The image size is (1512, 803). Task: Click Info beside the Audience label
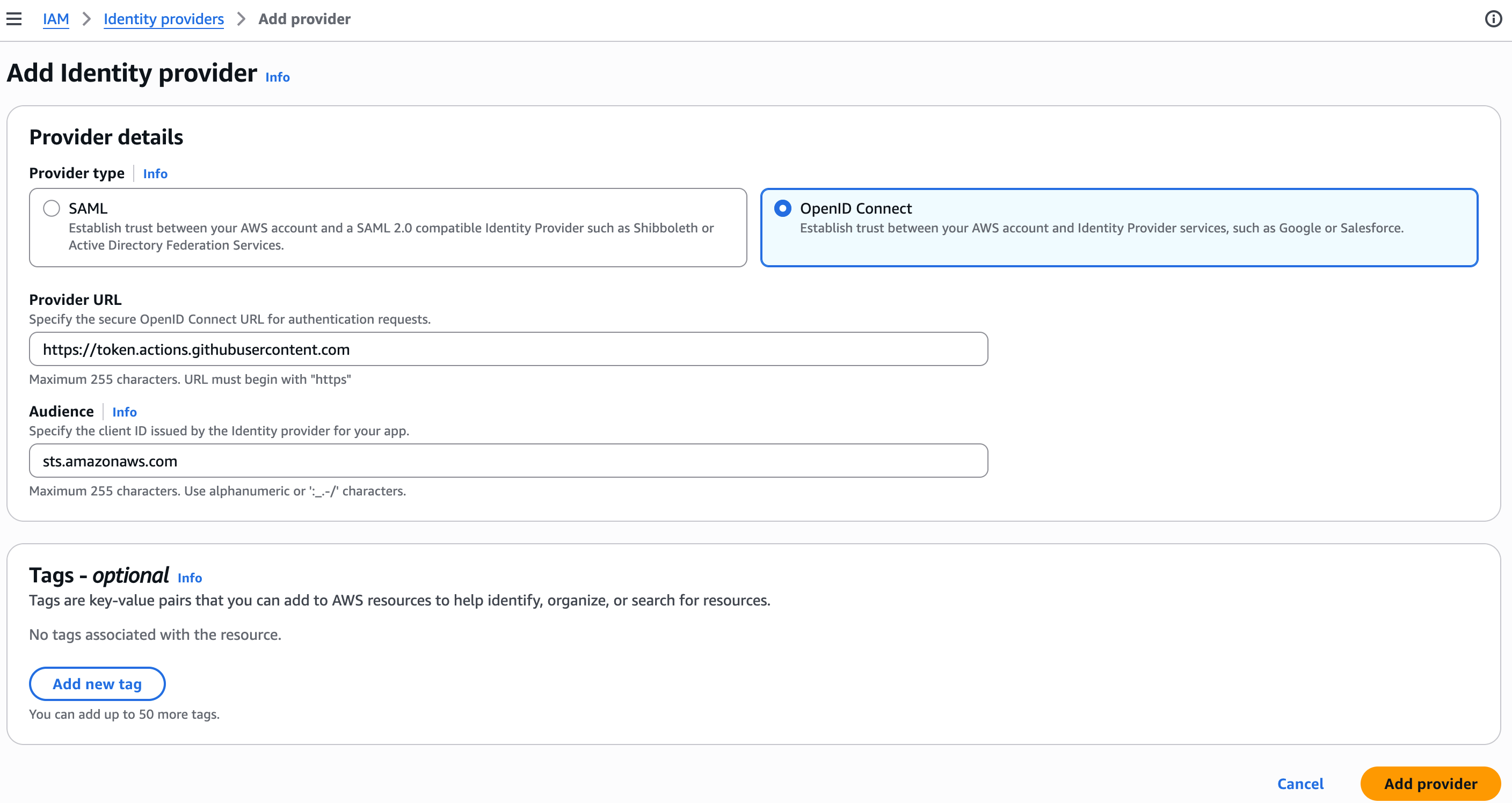point(125,412)
